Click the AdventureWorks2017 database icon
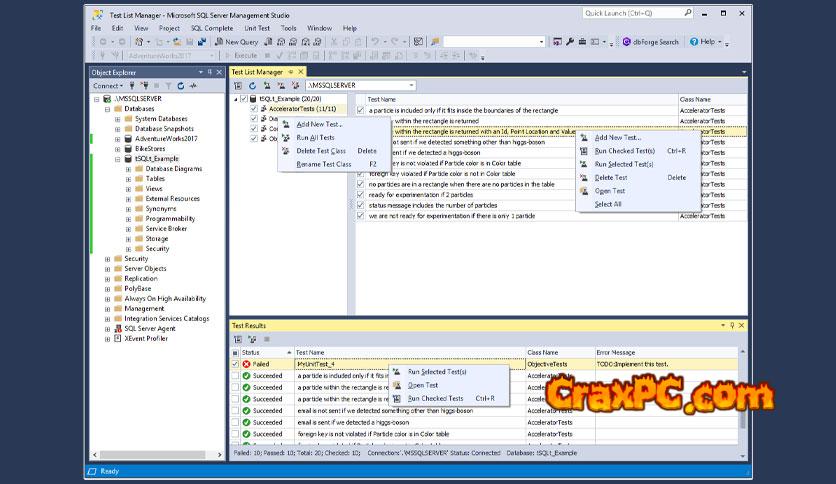Image resolution: width=836 pixels, height=484 pixels. [128, 138]
